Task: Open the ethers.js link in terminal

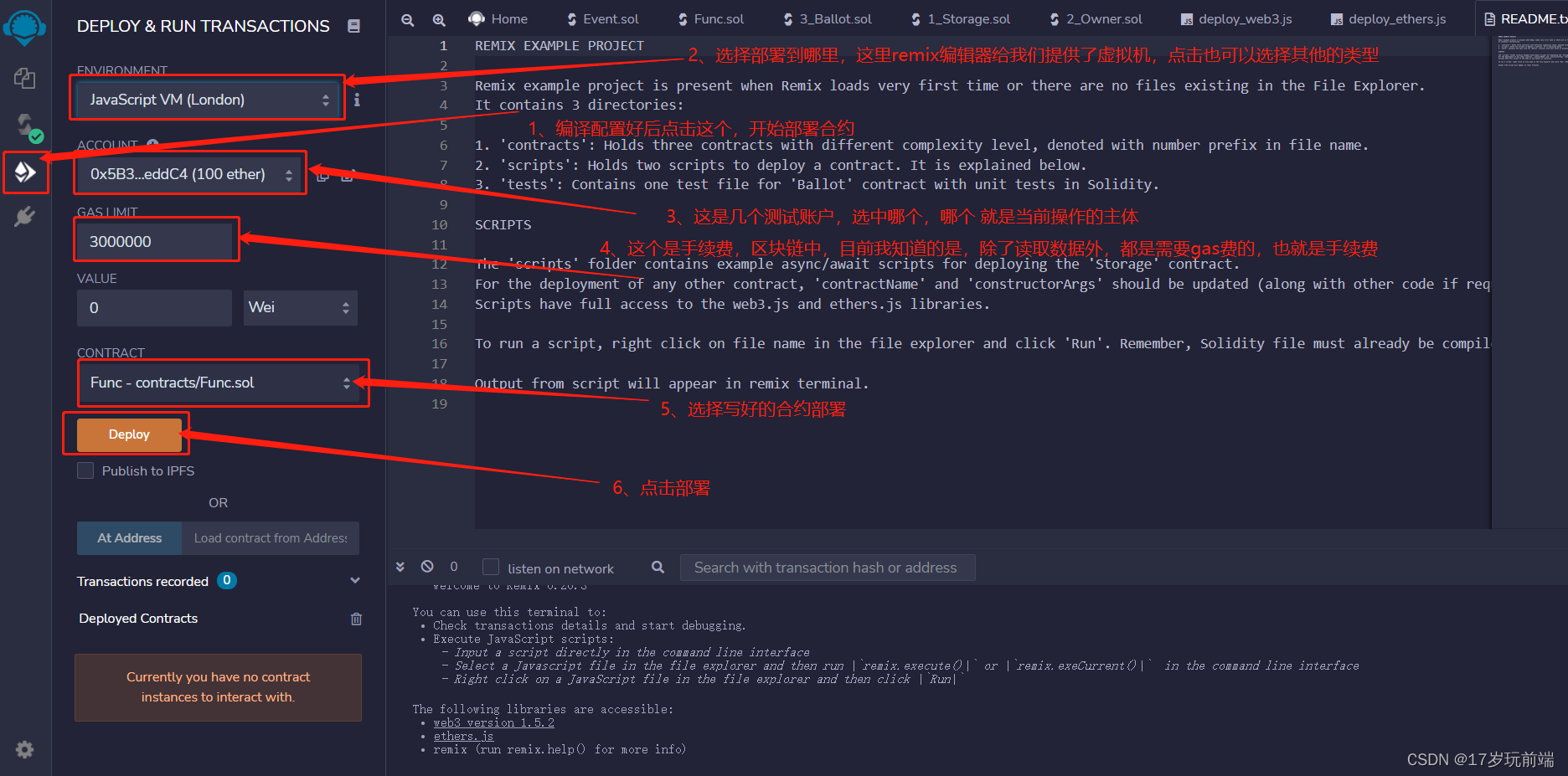Action: (463, 737)
